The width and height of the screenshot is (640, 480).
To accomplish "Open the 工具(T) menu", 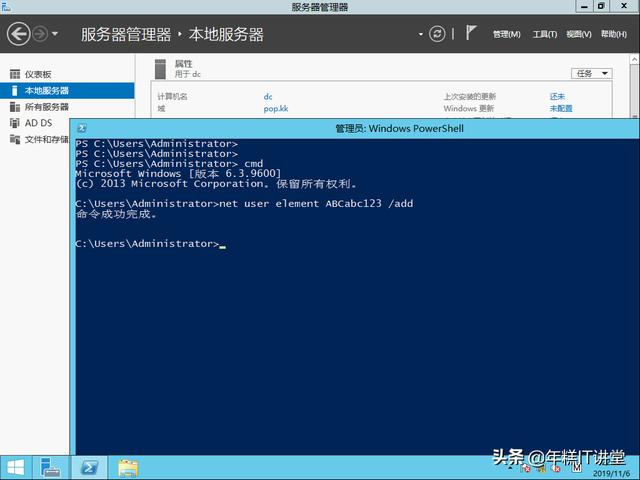I will tap(544, 34).
